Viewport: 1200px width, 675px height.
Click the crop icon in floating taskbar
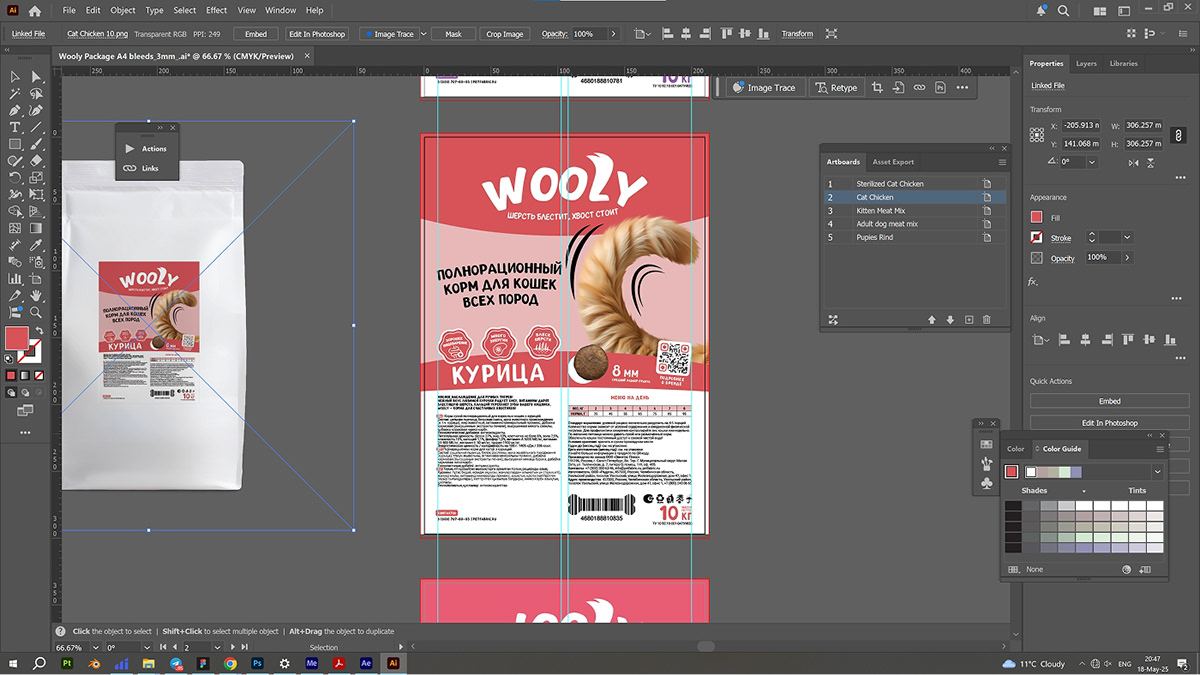[877, 88]
